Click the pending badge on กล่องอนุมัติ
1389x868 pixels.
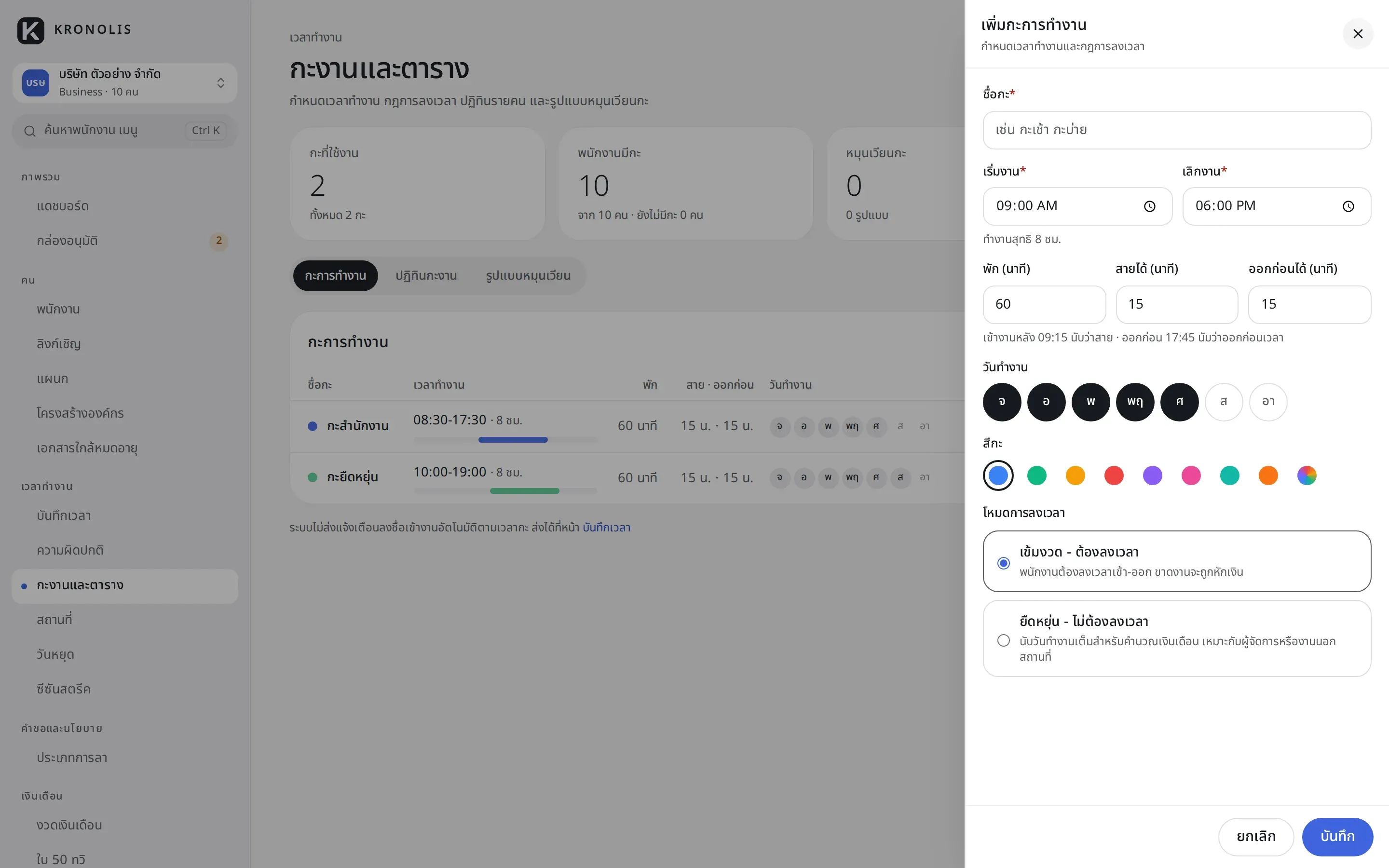[x=218, y=241]
